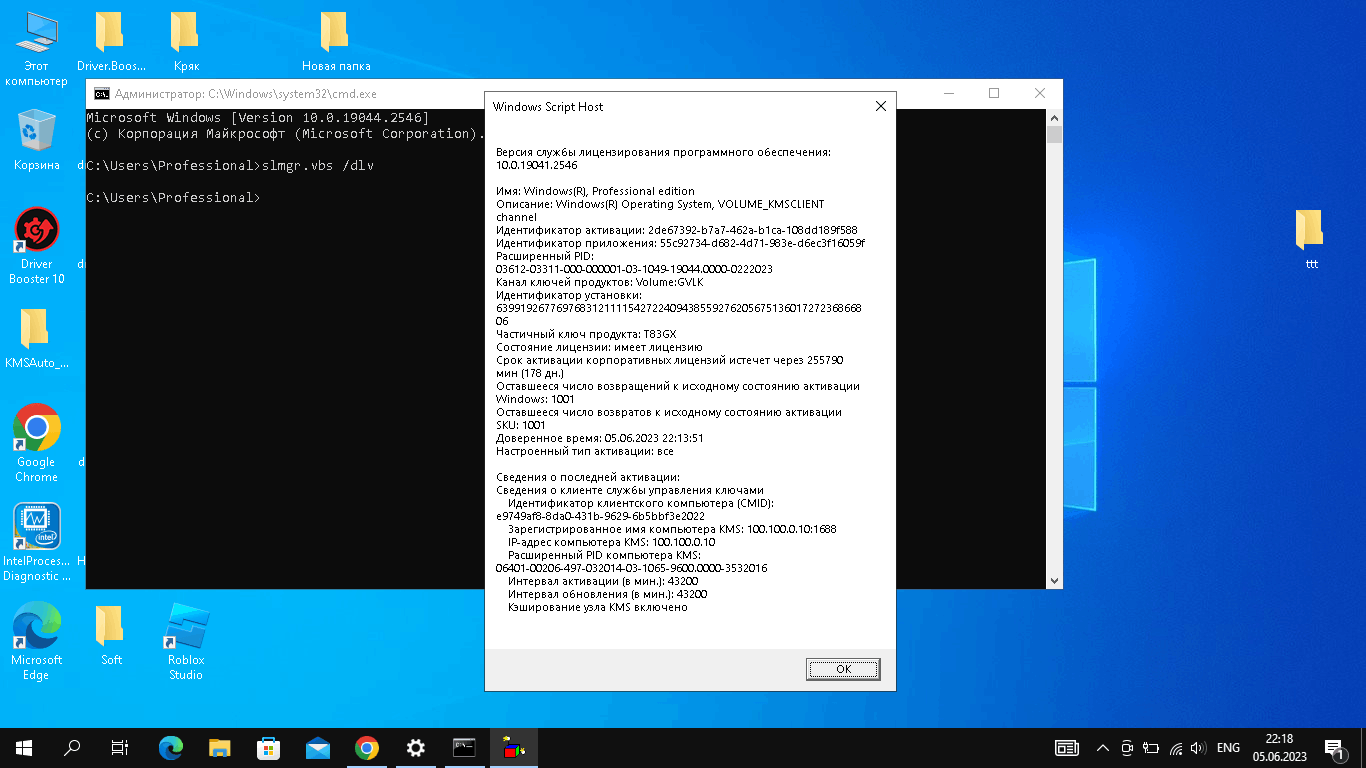Click the CMID value e9749af8 line
This screenshot has height=768, width=1366.
pos(600,516)
